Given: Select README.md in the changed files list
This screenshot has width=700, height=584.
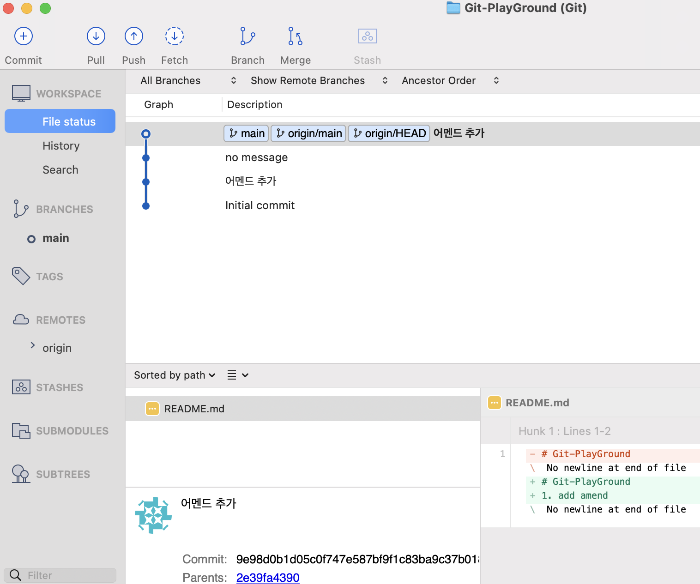Looking at the screenshot, I should (x=303, y=409).
